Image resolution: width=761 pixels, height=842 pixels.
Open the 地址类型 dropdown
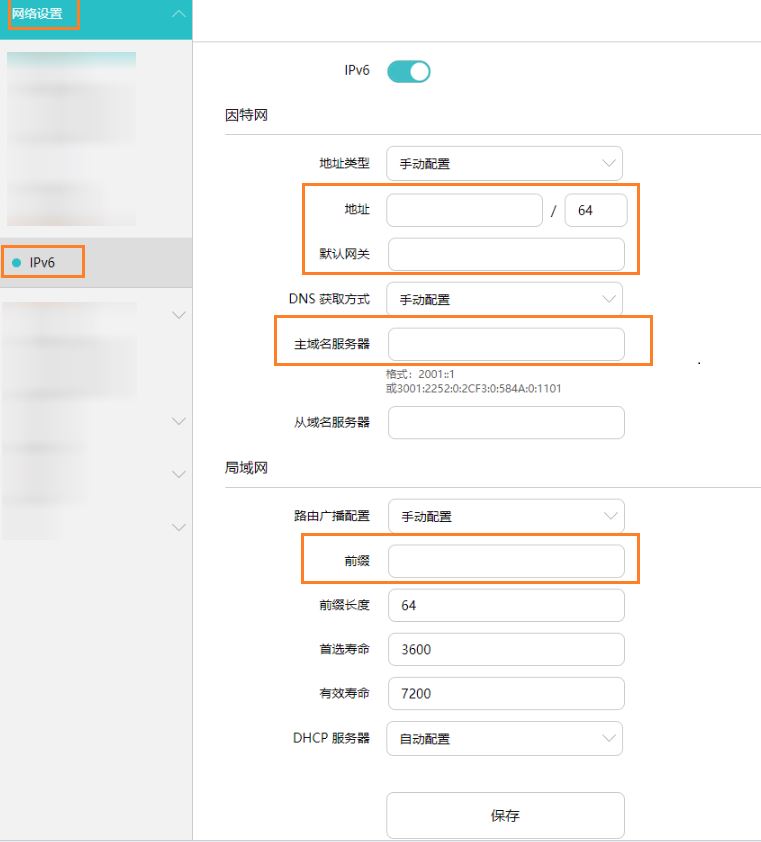click(x=504, y=163)
